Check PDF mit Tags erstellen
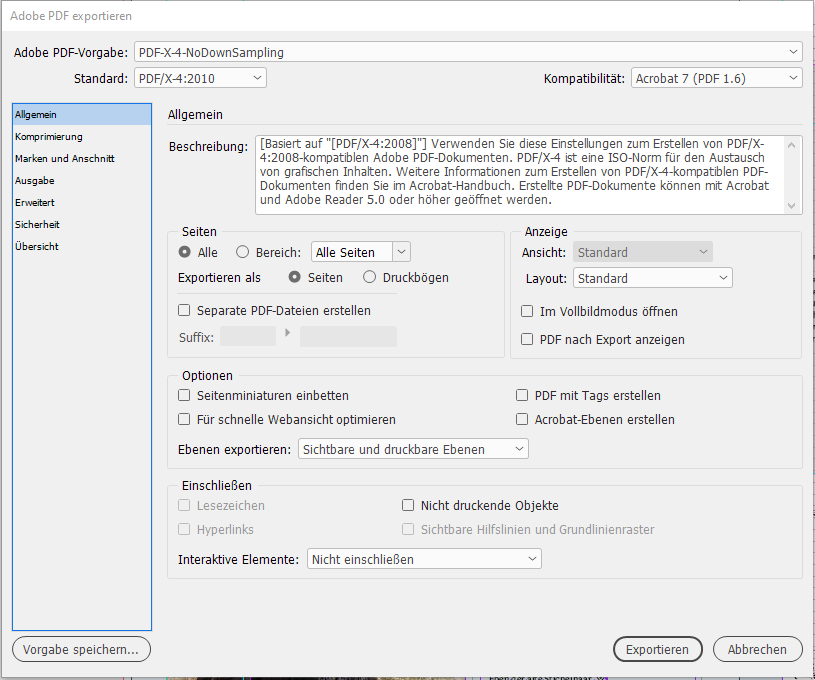The width and height of the screenshot is (815, 680). [x=521, y=395]
